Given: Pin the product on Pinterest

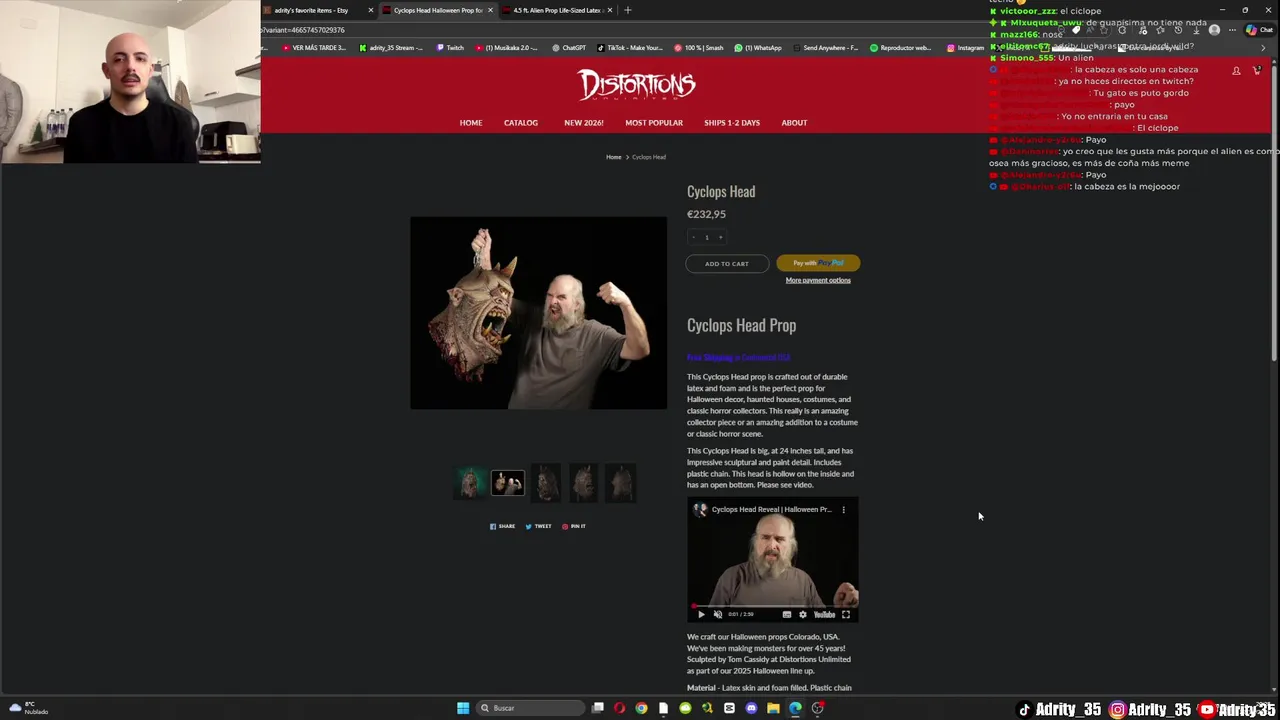Looking at the screenshot, I should (x=573, y=526).
